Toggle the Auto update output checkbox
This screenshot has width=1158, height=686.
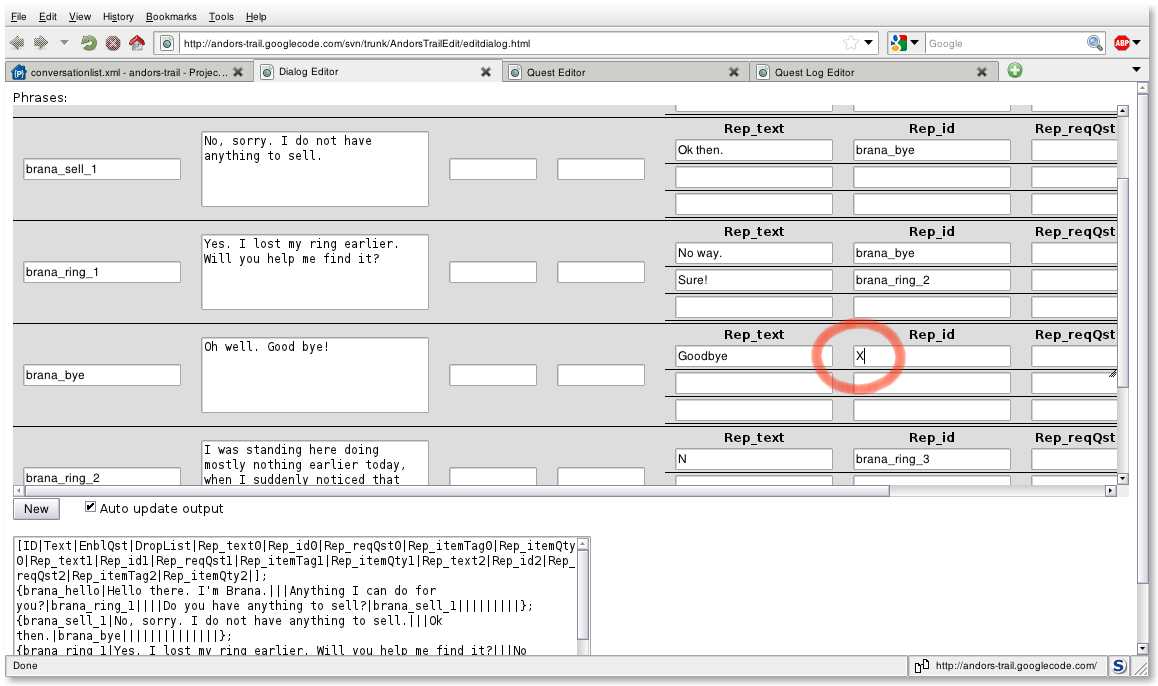[91, 507]
